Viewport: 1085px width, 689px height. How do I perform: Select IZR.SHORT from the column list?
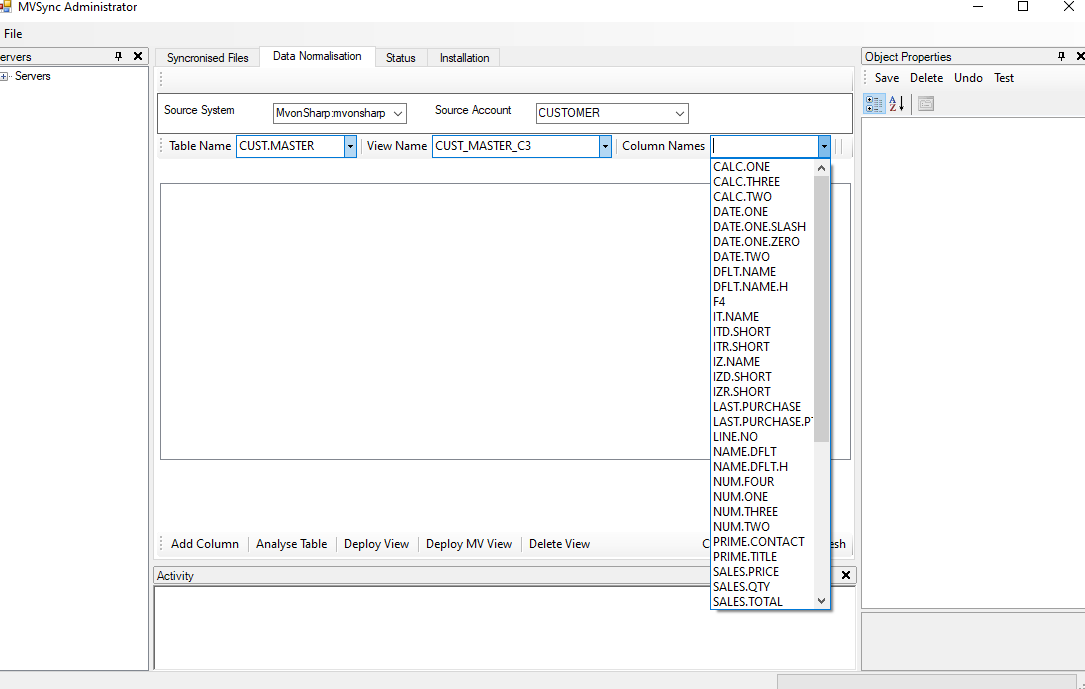[x=763, y=392]
